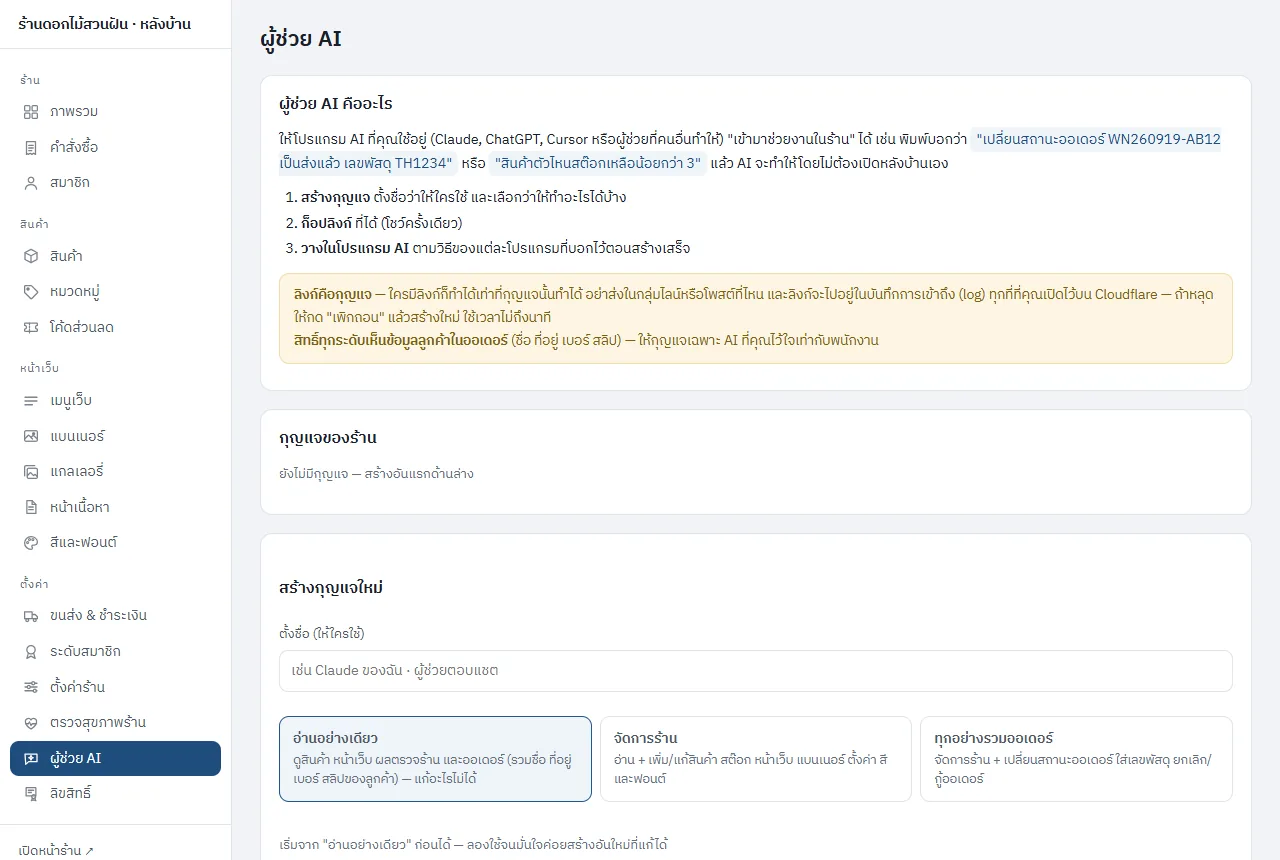The height and width of the screenshot is (860, 1280).
Task: Click the ตั้งค่าร้าน sliders icon
Action: (x=31, y=687)
